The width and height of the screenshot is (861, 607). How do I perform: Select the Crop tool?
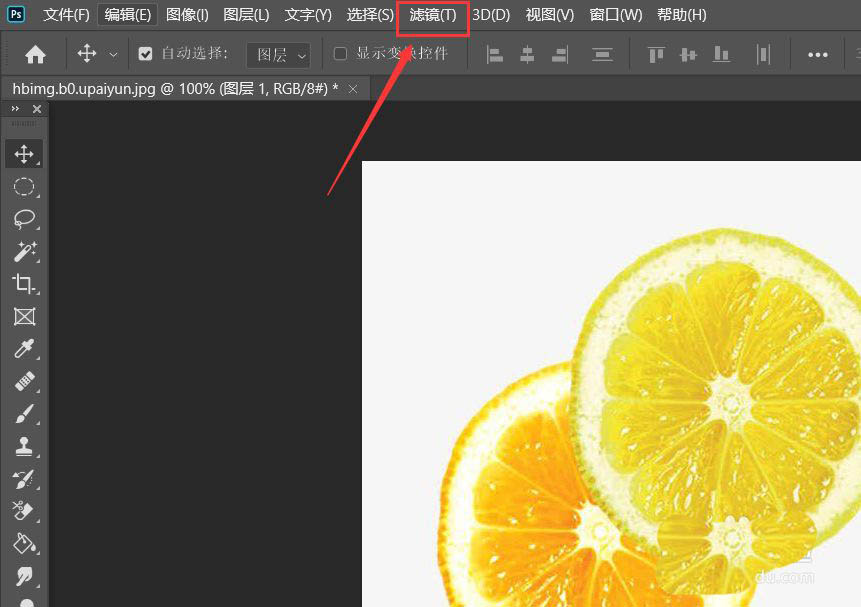[x=24, y=283]
